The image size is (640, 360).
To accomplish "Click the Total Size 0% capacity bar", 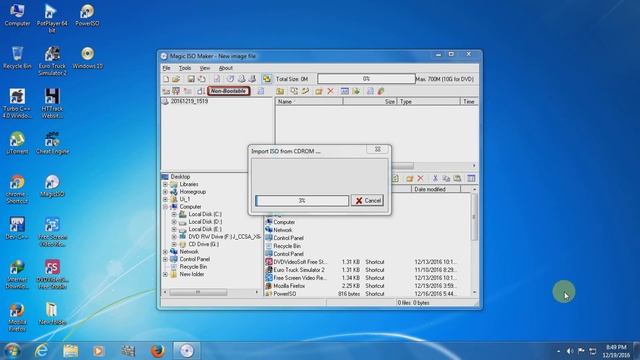I will pos(366,79).
